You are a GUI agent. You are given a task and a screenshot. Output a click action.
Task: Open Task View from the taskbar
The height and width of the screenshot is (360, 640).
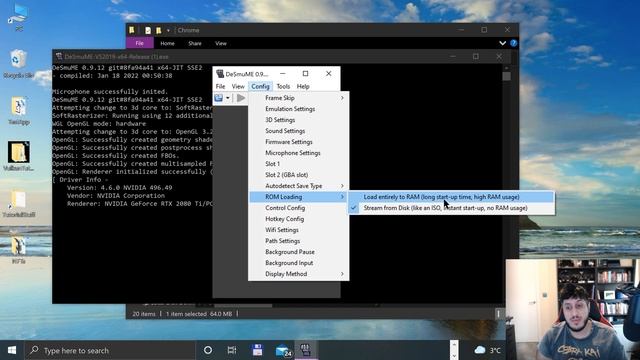pyautogui.click(x=232, y=350)
